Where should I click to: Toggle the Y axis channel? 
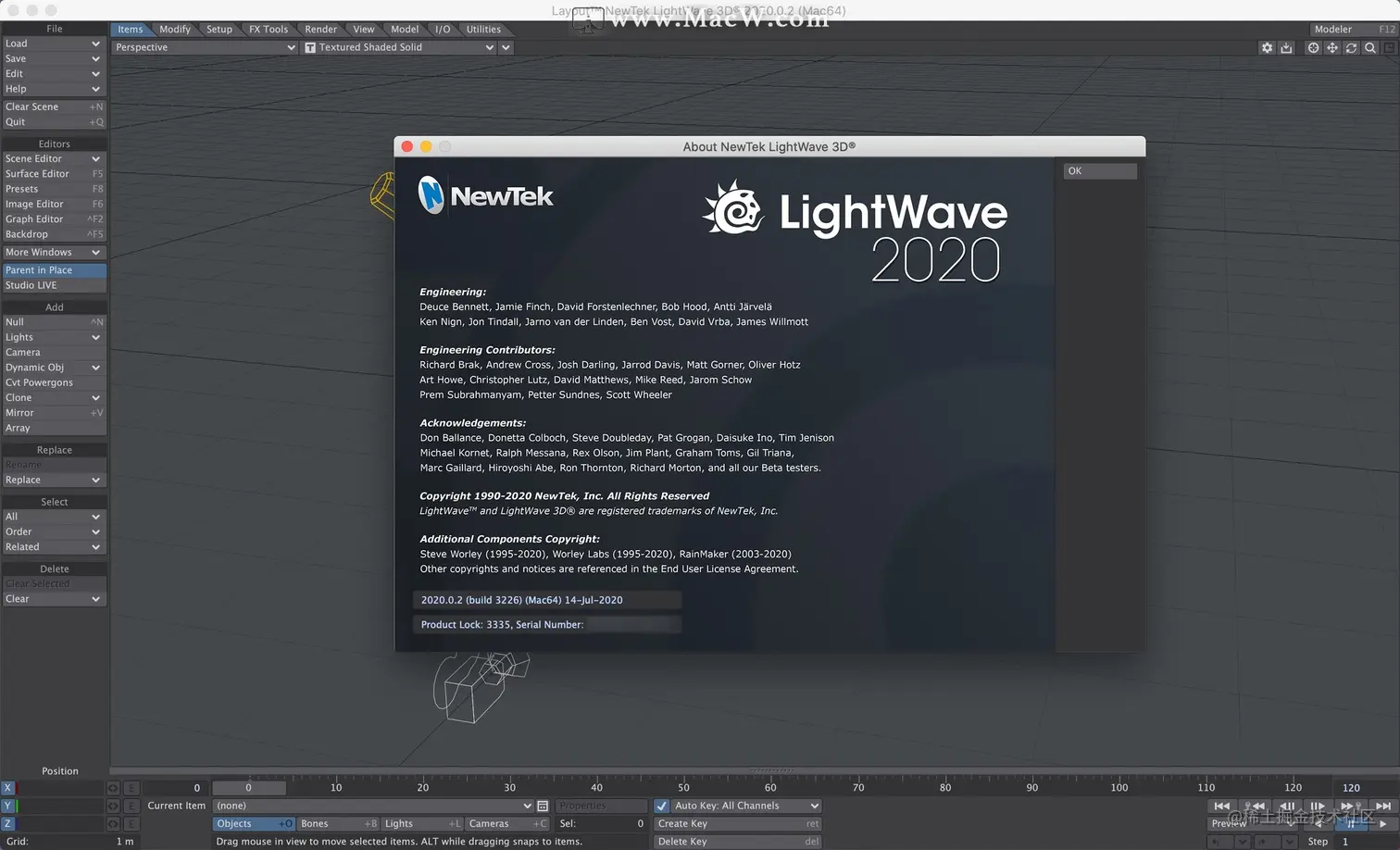click(8, 806)
